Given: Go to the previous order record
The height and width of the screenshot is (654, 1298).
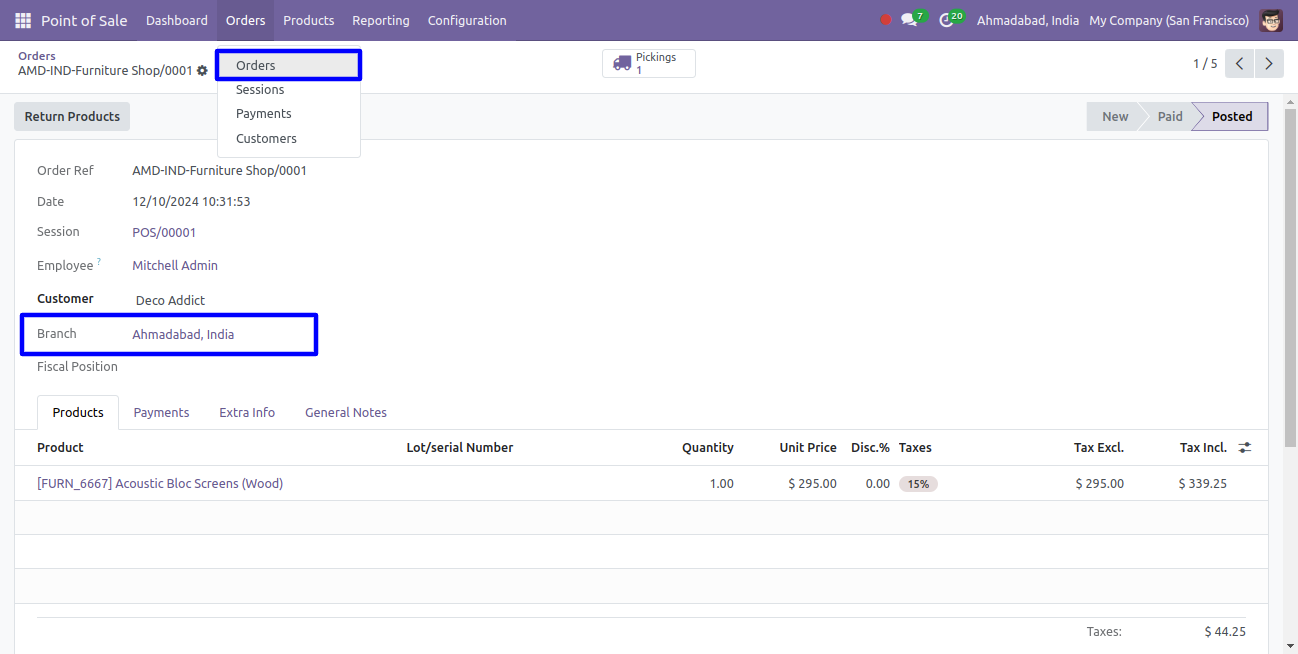Looking at the screenshot, I should pos(1239,64).
